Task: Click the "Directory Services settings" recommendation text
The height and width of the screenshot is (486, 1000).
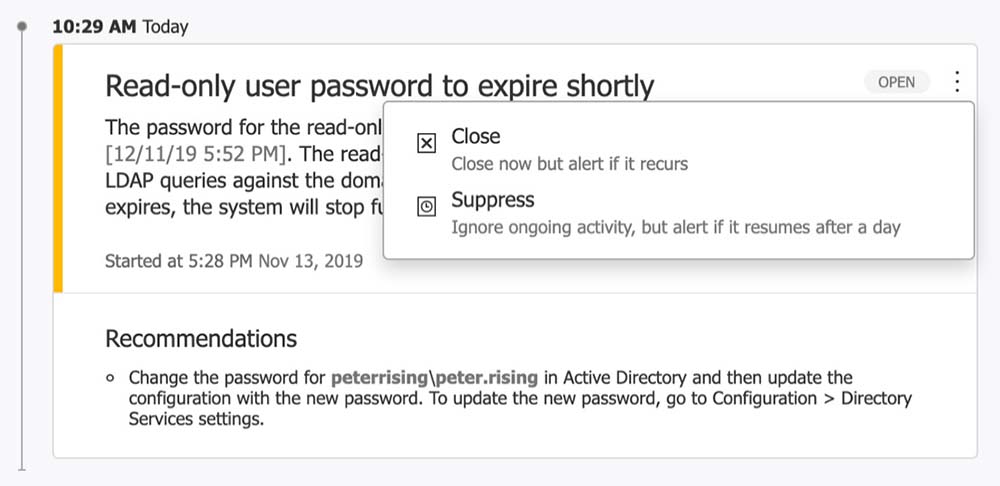Action: tap(186, 420)
